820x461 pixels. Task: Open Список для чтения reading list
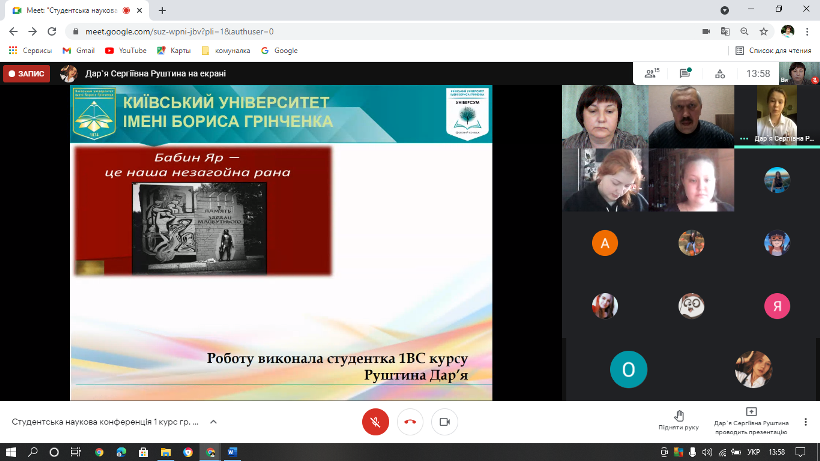point(773,51)
